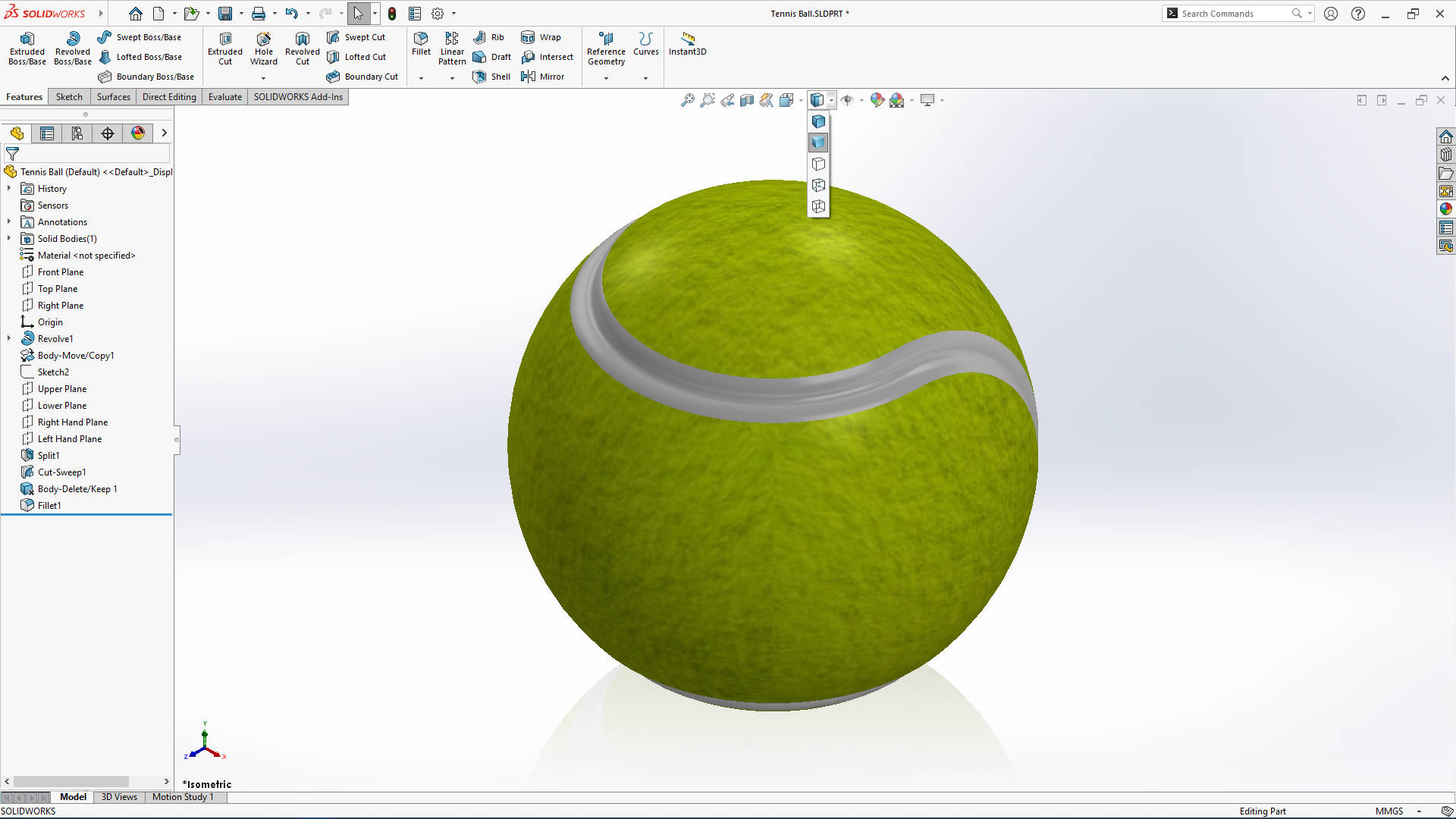Open the DisplayManager tab in panel
The height and width of the screenshot is (819, 1456).
137,133
